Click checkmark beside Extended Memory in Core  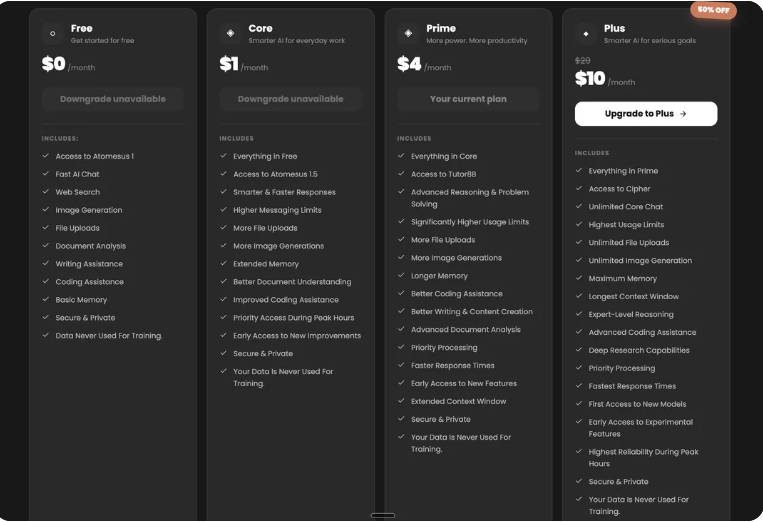coord(223,263)
